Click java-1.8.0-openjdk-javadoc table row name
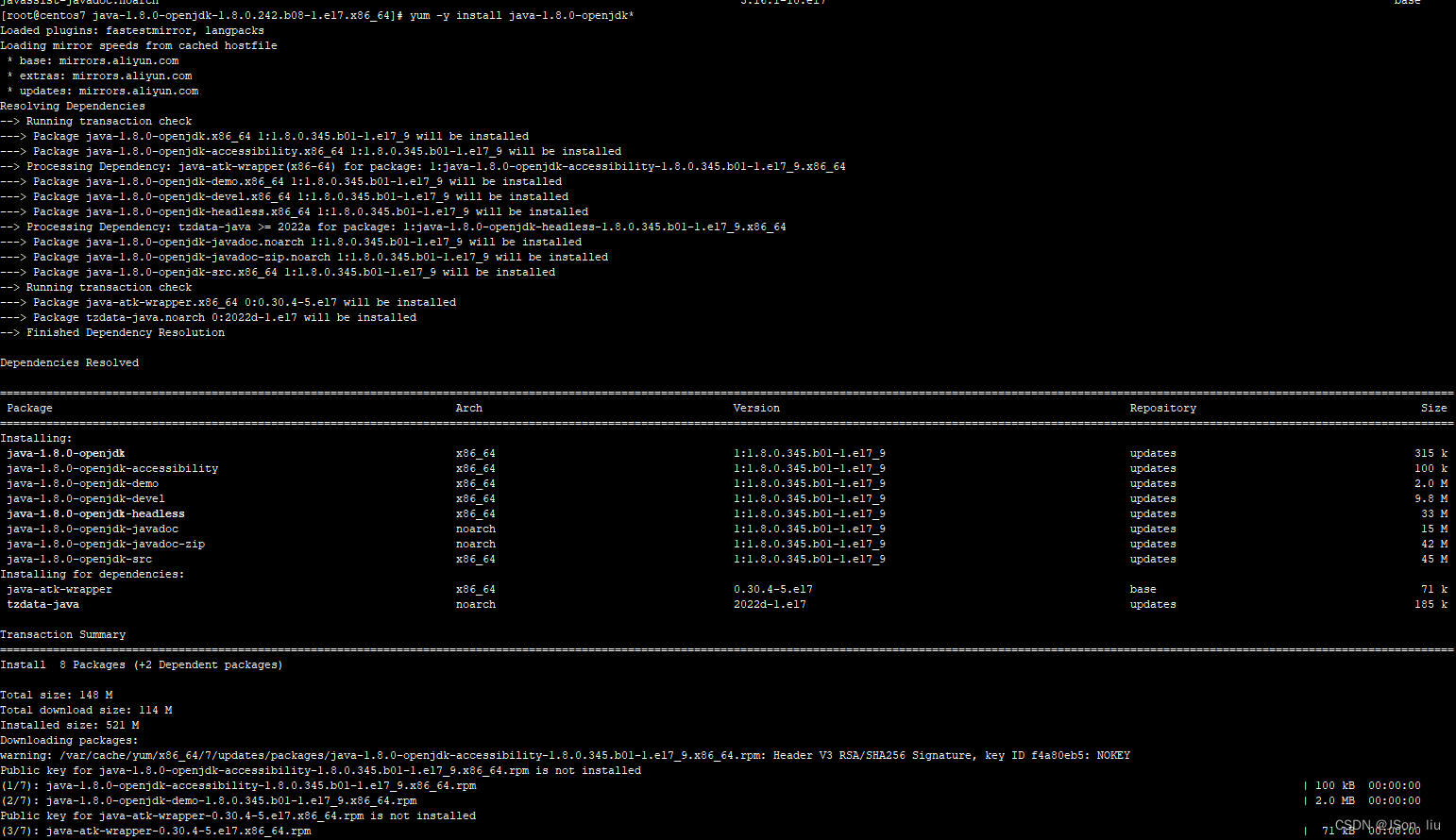This screenshot has width=1456, height=840. pos(93,529)
